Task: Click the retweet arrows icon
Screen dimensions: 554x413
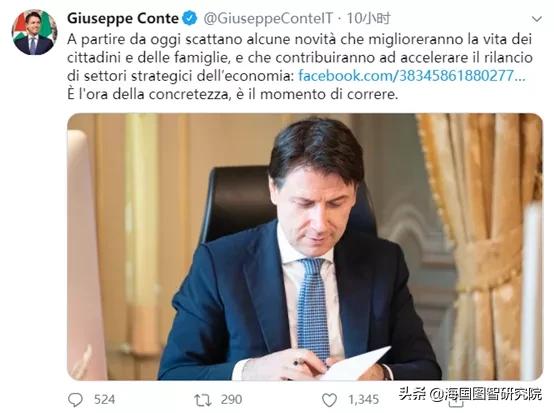Action: 203,400
